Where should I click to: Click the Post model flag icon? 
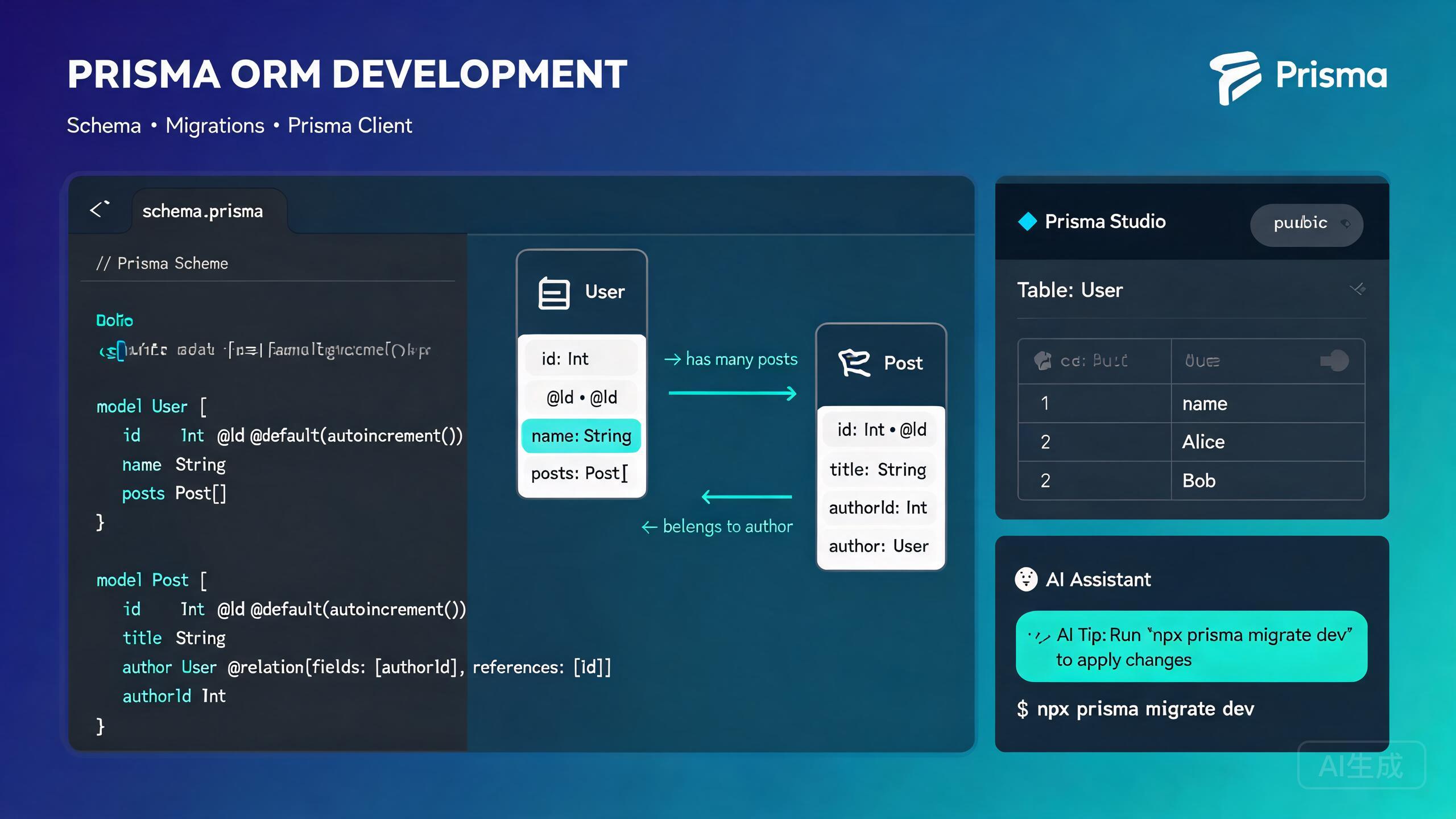click(x=854, y=363)
